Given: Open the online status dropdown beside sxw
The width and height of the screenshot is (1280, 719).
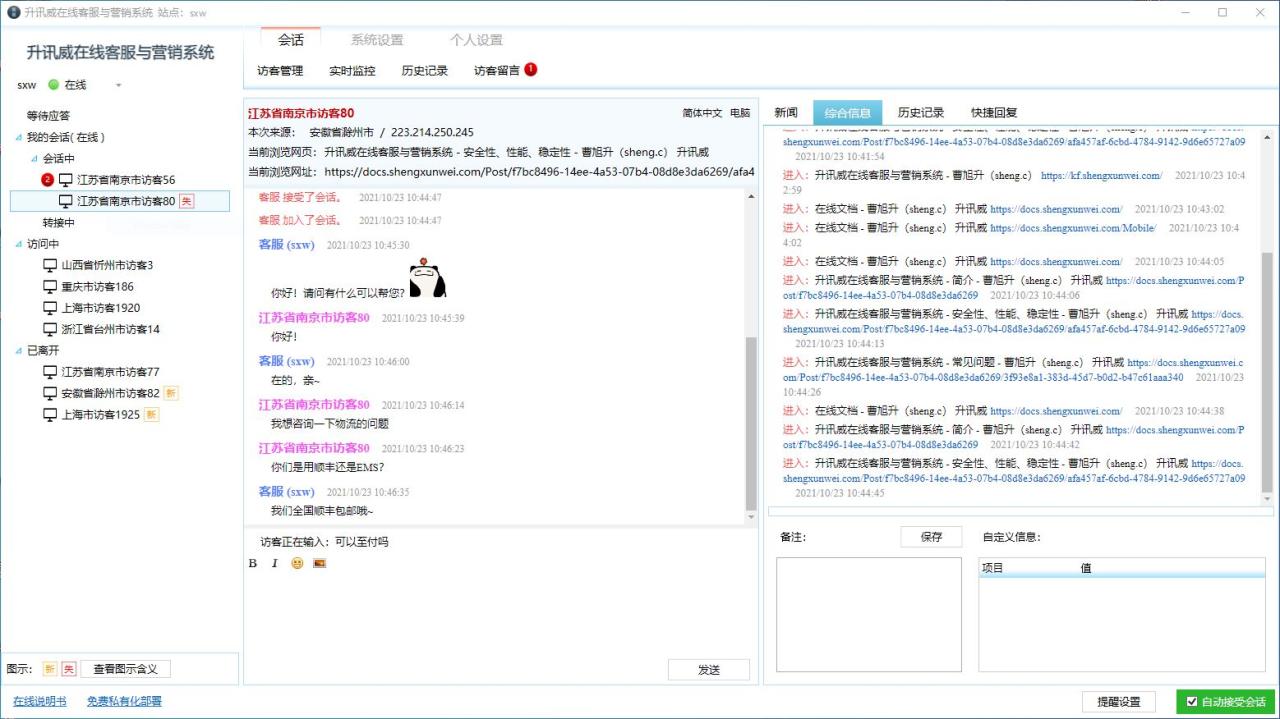Looking at the screenshot, I should coord(119,85).
